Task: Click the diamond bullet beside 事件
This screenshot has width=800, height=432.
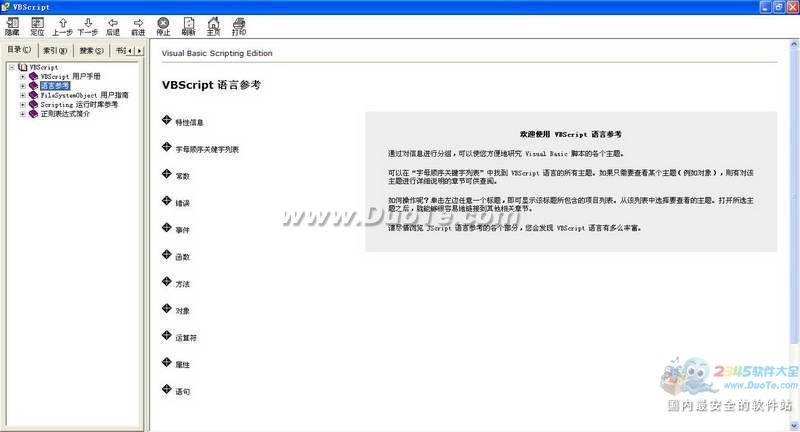Action: pyautogui.click(x=166, y=227)
